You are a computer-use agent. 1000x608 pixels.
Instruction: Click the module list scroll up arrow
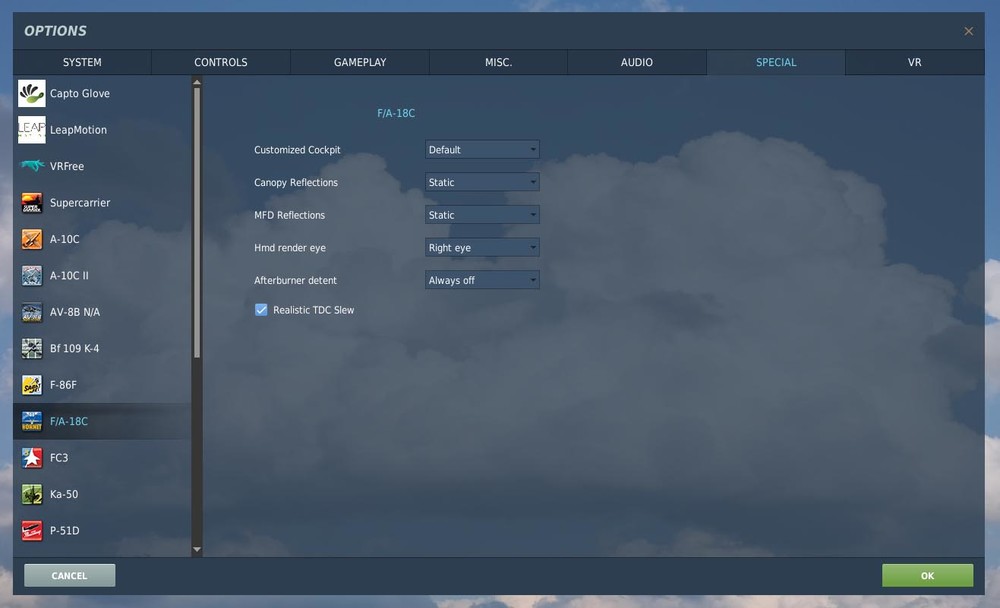(x=196, y=82)
